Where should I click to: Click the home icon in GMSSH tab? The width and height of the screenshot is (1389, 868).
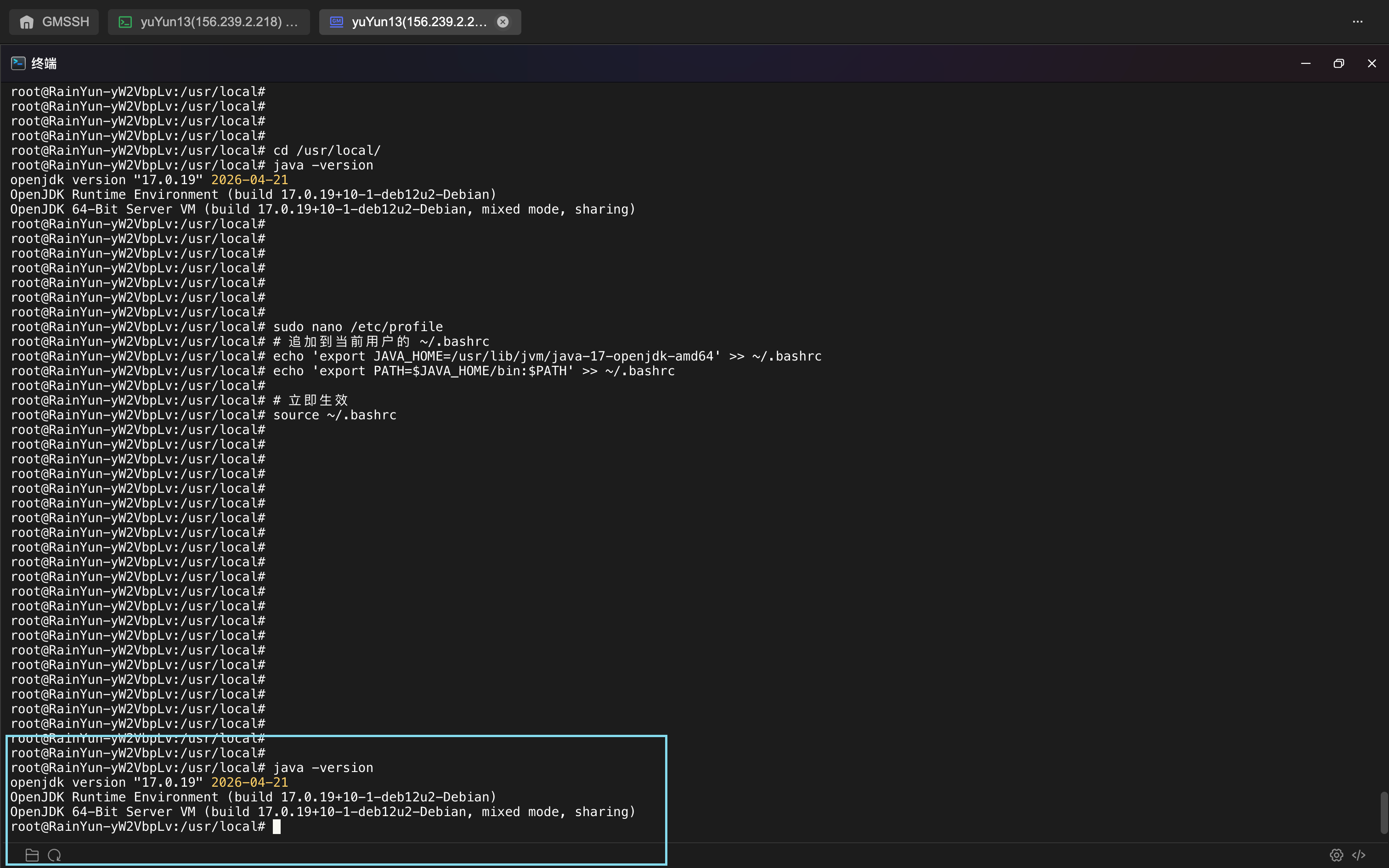(26, 22)
